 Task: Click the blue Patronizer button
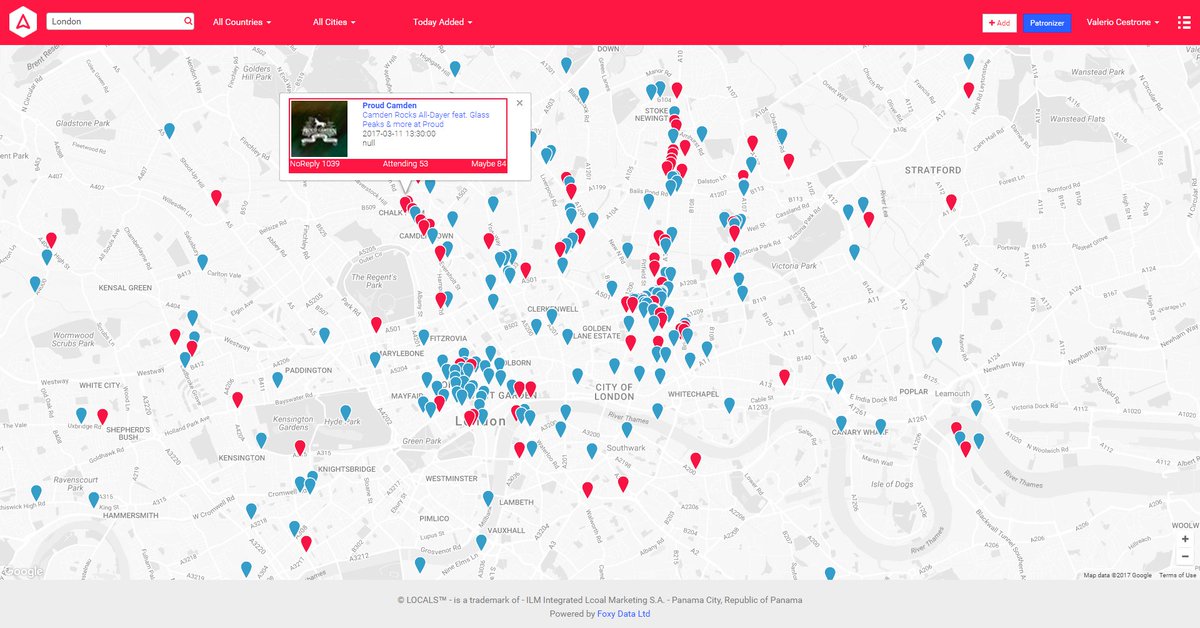[x=1047, y=22]
